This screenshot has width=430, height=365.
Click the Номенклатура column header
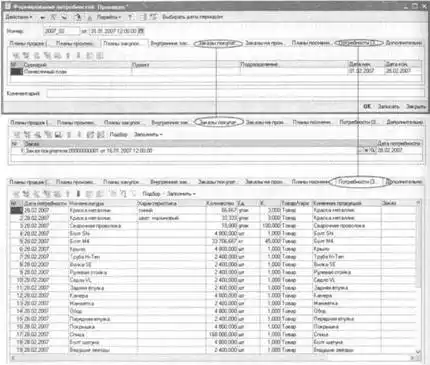coord(103,203)
